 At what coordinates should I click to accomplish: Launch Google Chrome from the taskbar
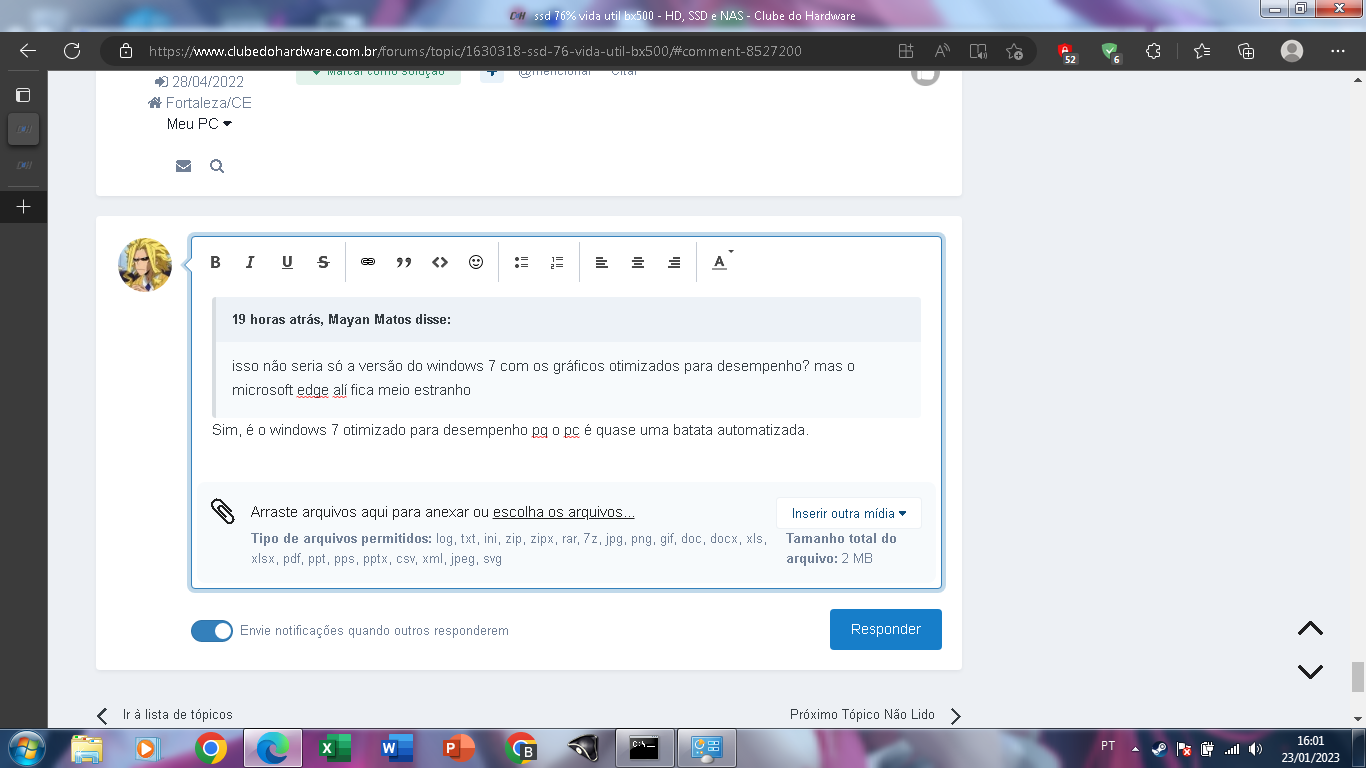tap(210, 748)
